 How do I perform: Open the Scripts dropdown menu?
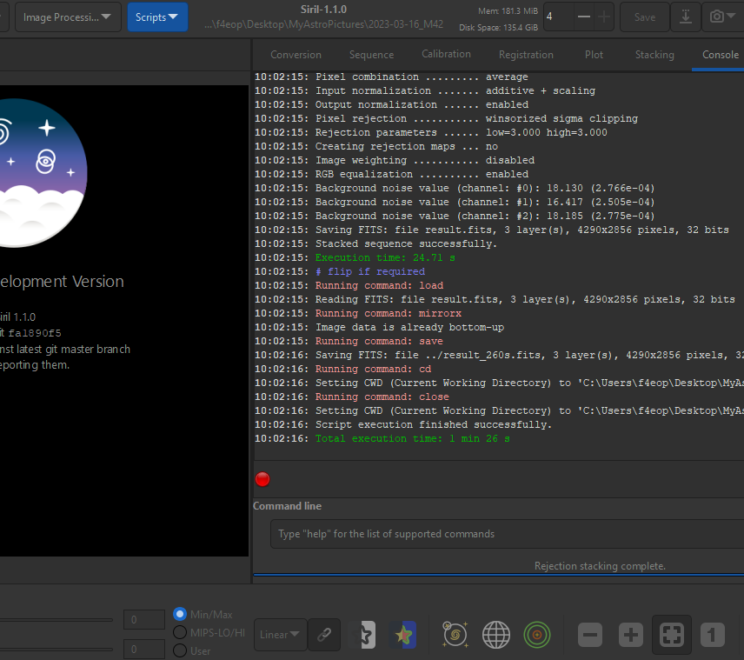tap(157, 17)
